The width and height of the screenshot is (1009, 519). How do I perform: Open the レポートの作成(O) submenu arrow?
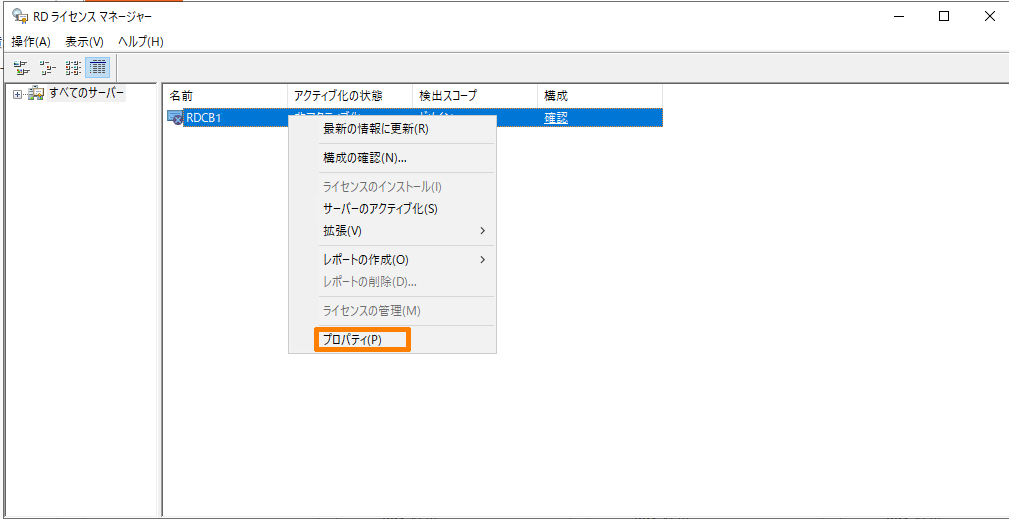(483, 260)
